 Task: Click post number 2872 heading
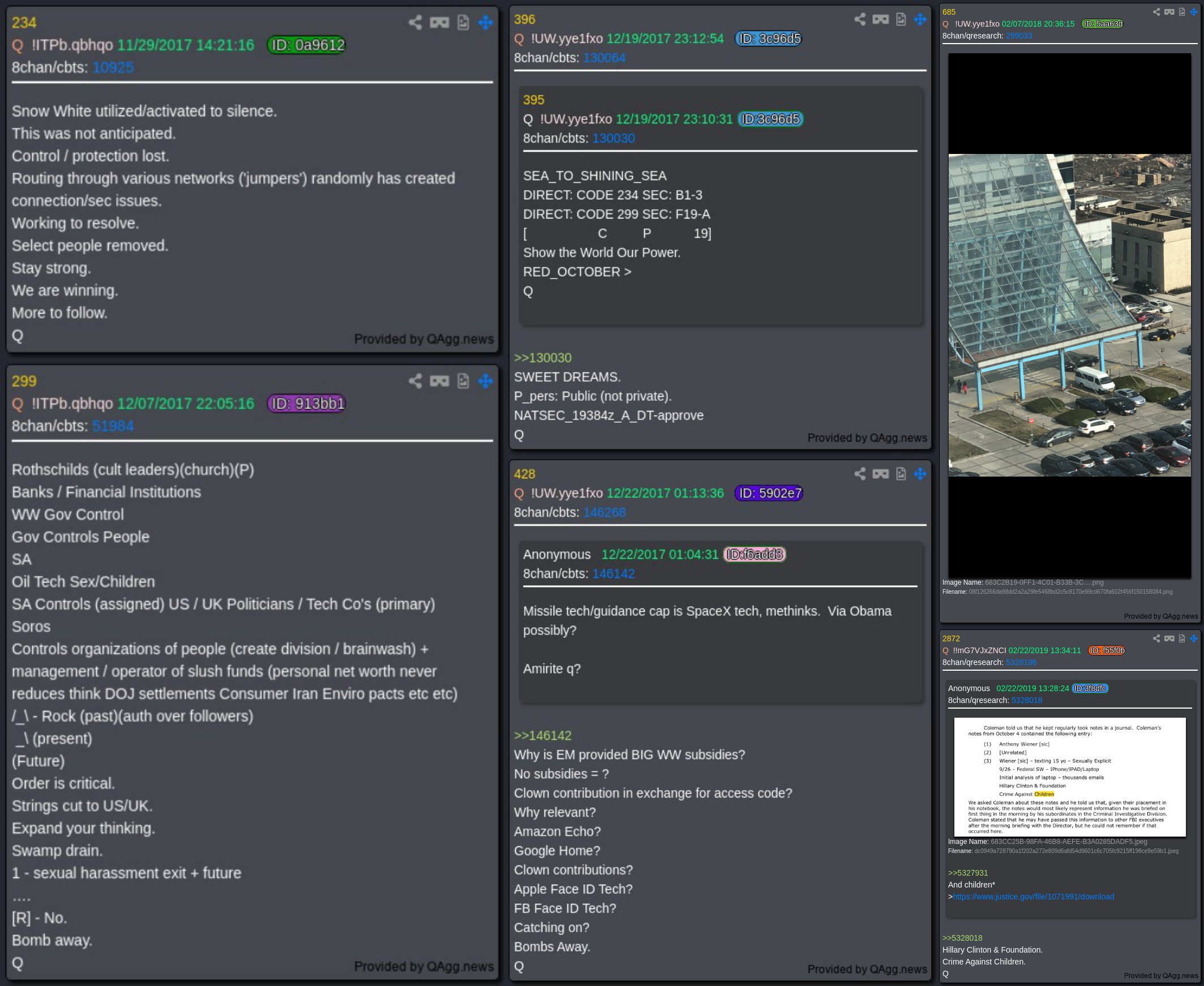tap(952, 638)
